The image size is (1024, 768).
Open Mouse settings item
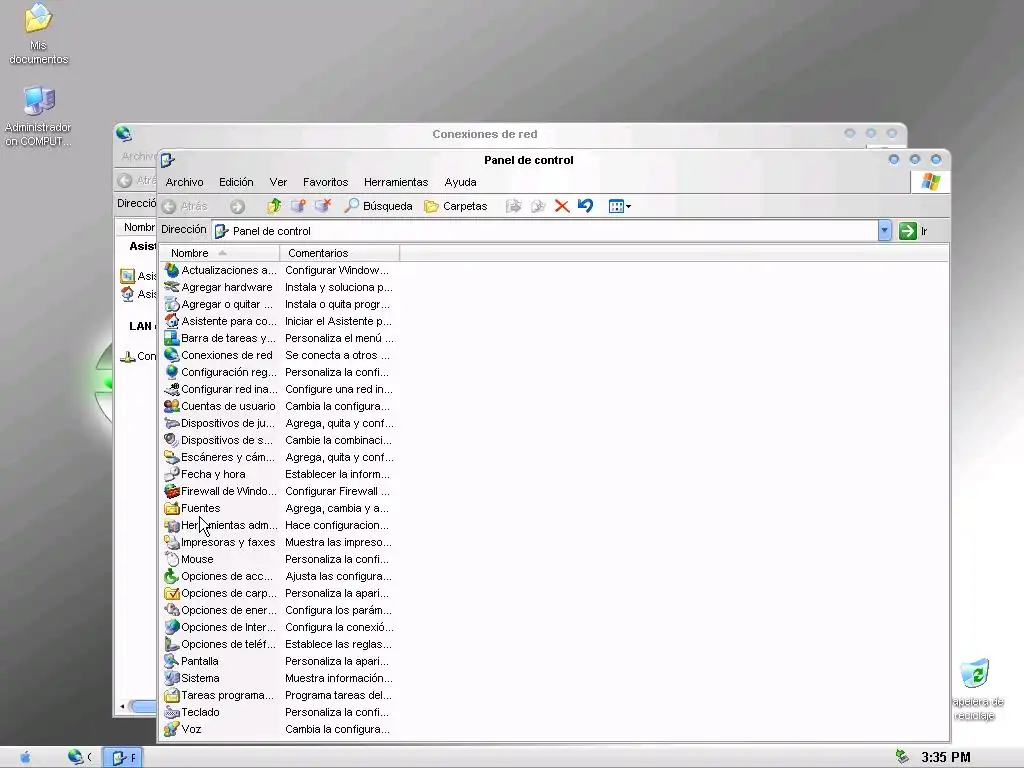pos(189,558)
